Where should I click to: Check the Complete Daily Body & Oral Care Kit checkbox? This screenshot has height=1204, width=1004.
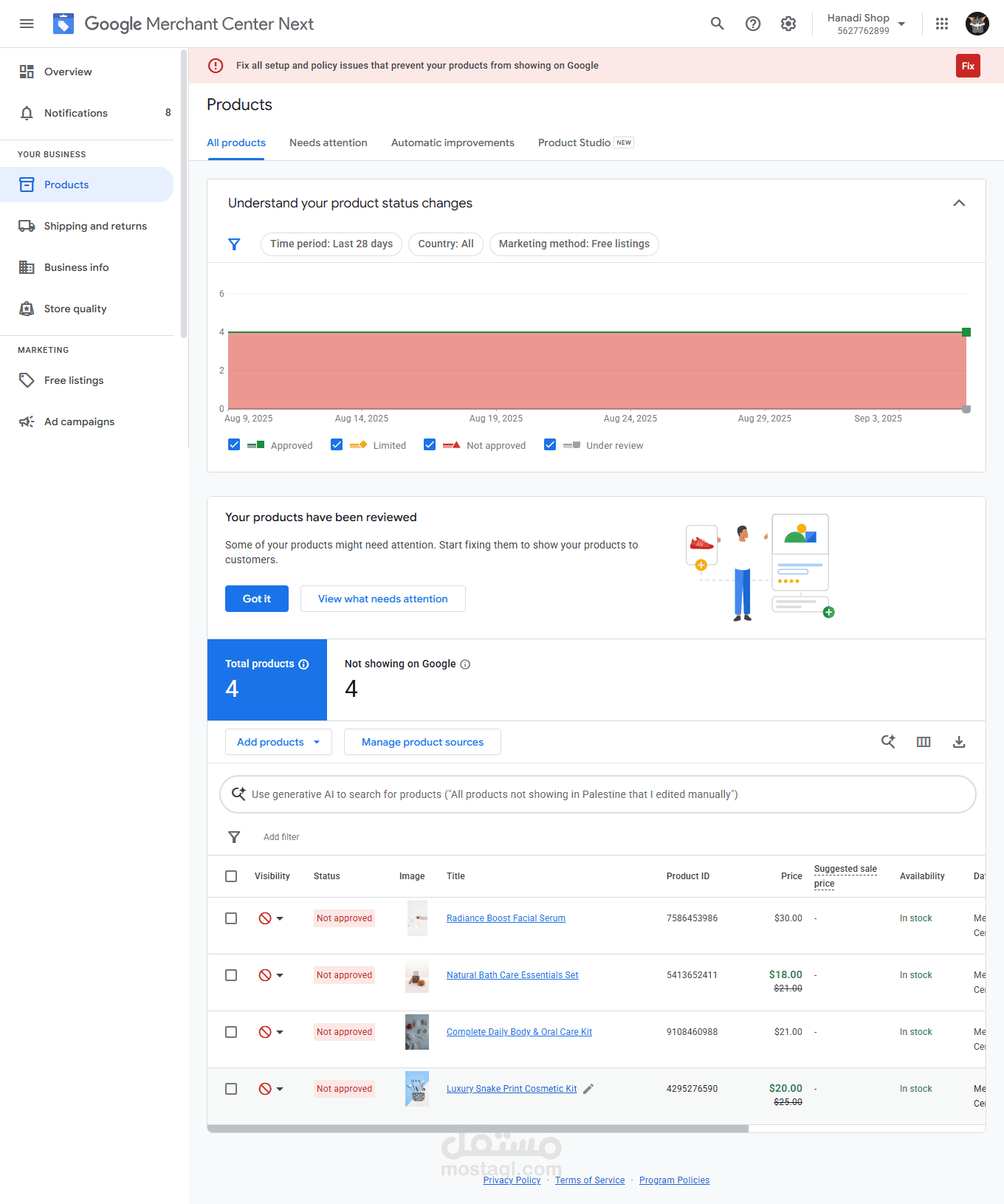[x=231, y=1032]
